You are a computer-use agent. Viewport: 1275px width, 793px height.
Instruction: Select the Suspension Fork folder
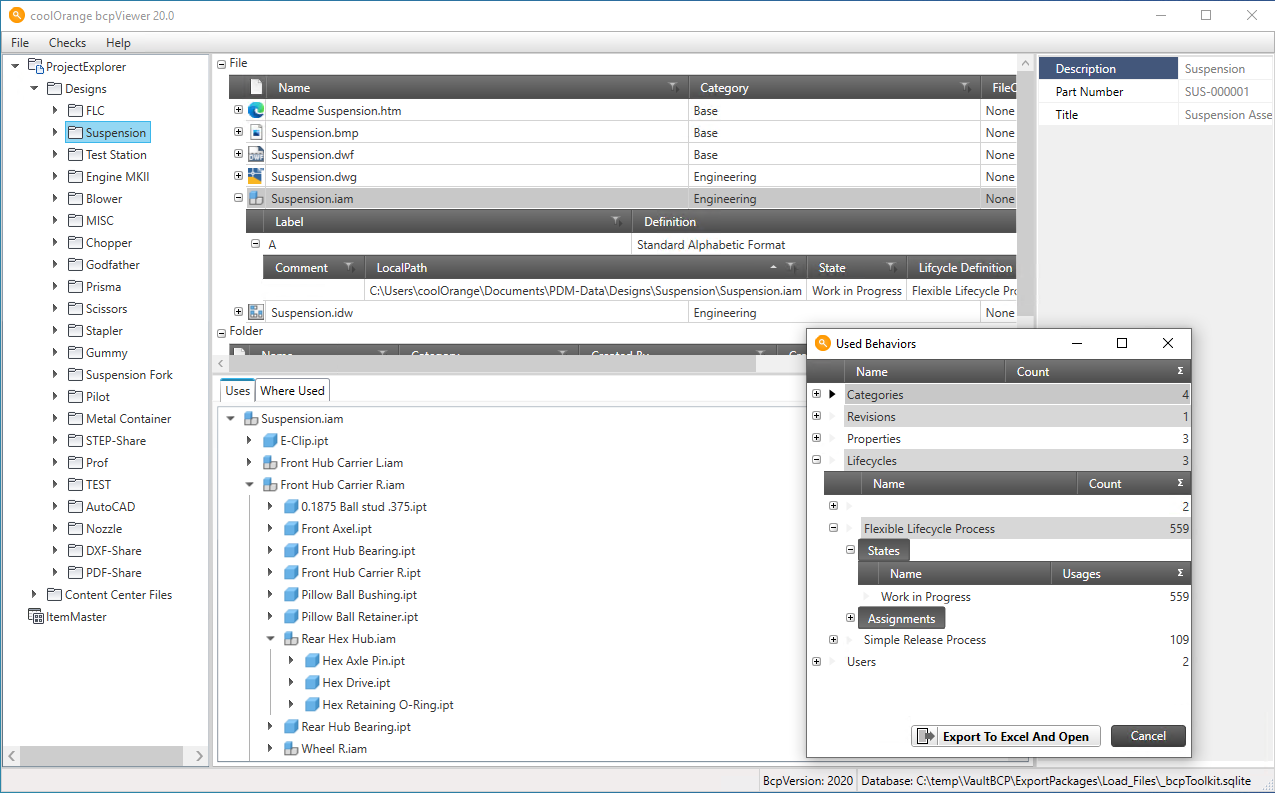pyautogui.click(x=128, y=375)
